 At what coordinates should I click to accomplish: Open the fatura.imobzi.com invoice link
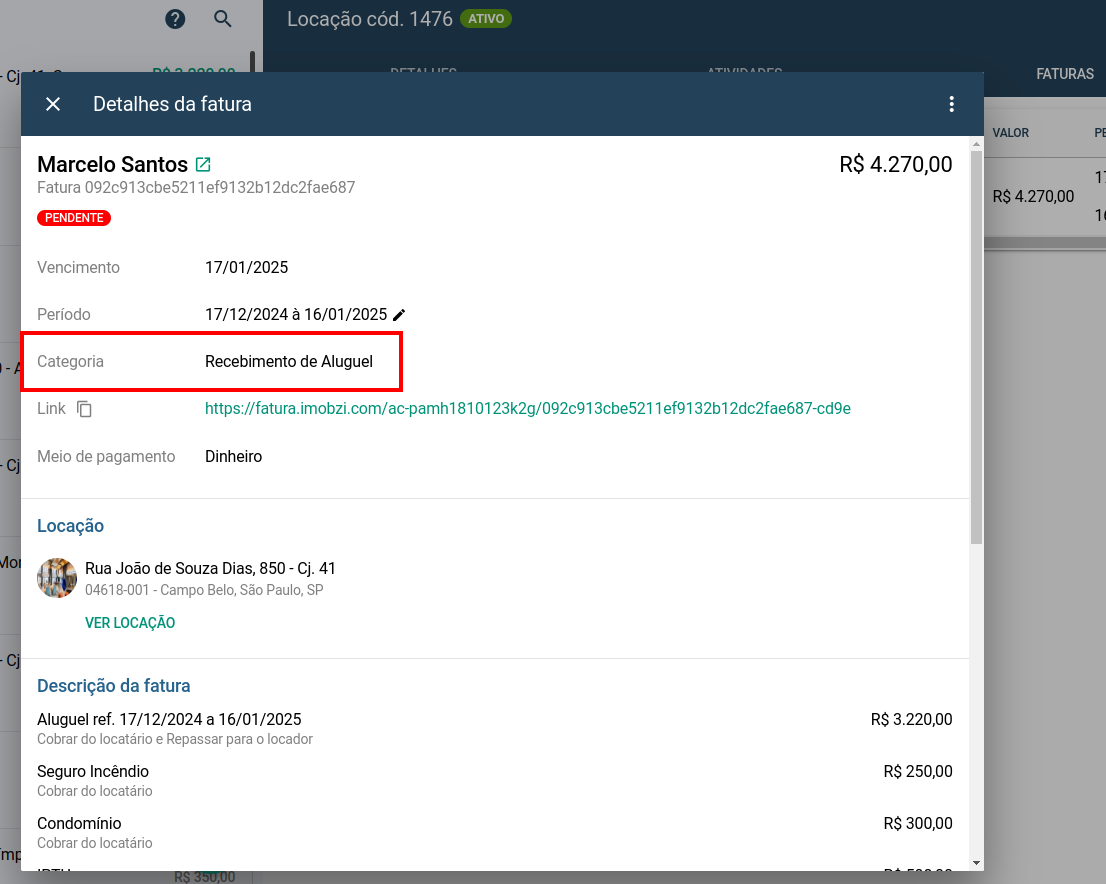click(528, 408)
